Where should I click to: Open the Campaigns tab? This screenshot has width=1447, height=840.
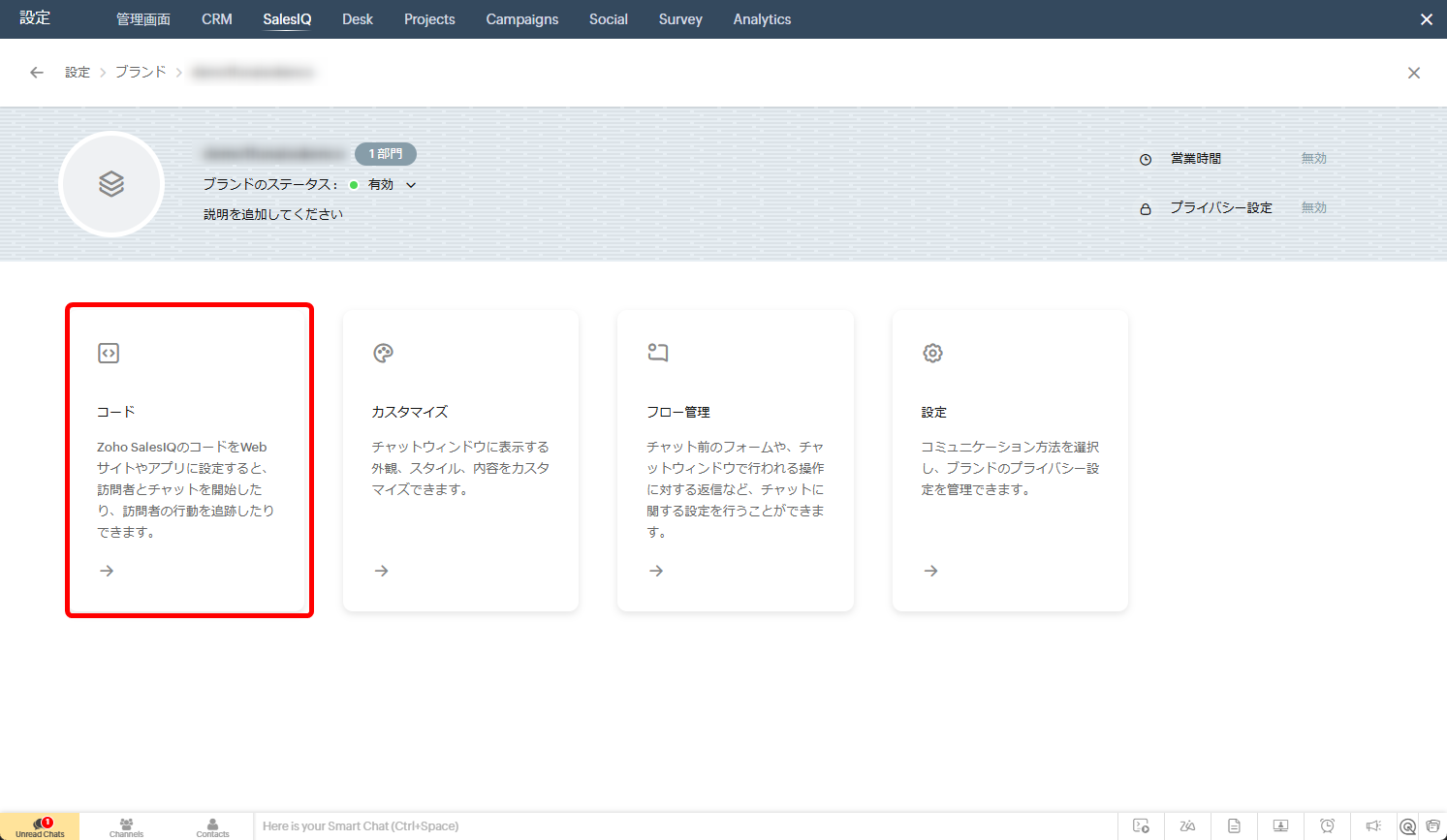(522, 19)
